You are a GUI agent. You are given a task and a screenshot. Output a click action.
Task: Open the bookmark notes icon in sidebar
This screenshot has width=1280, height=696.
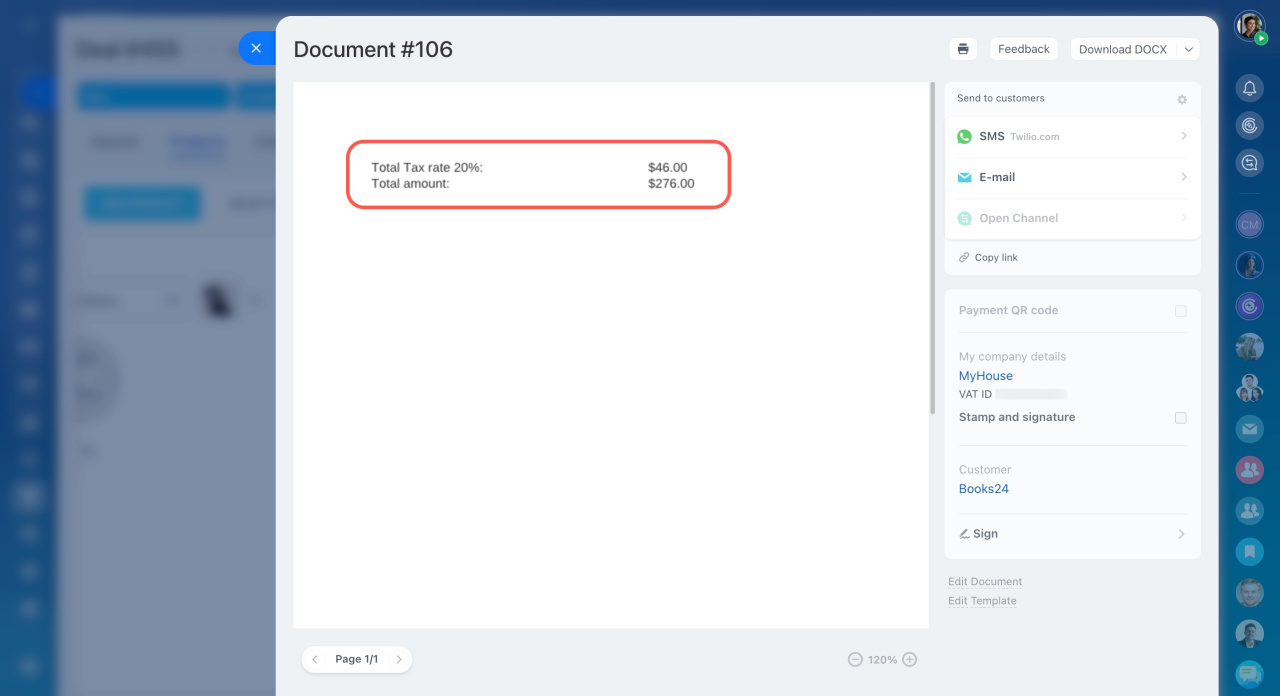1250,551
